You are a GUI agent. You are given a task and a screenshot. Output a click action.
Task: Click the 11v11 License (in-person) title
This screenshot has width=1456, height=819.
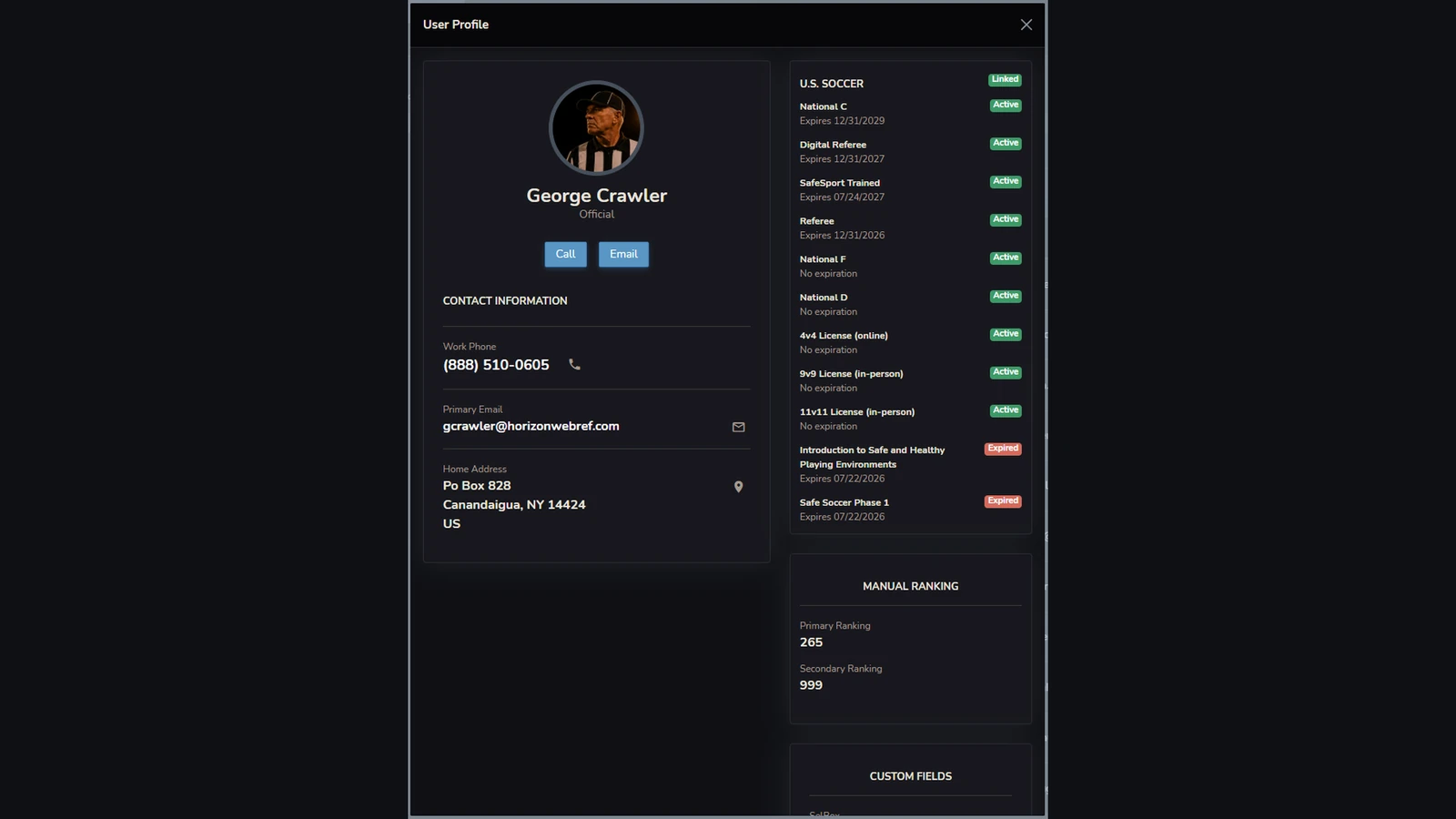856,412
